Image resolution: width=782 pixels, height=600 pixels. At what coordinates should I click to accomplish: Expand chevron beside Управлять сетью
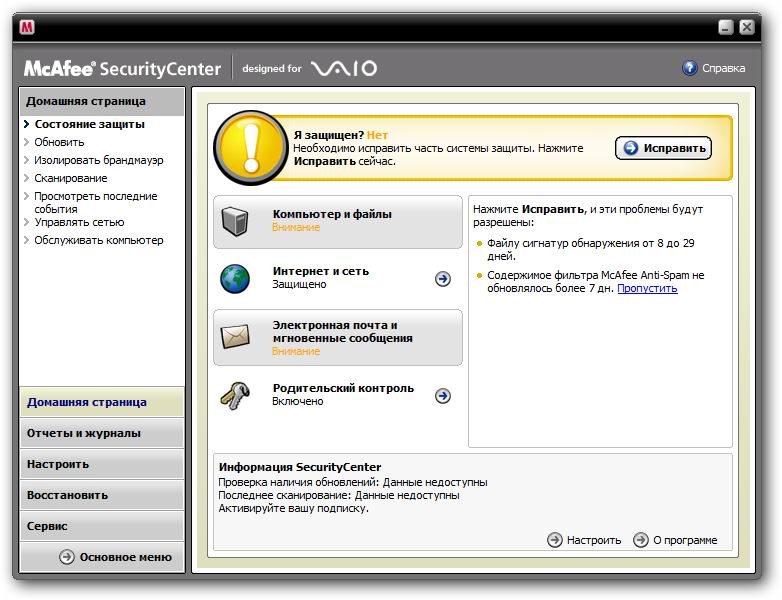(x=26, y=222)
